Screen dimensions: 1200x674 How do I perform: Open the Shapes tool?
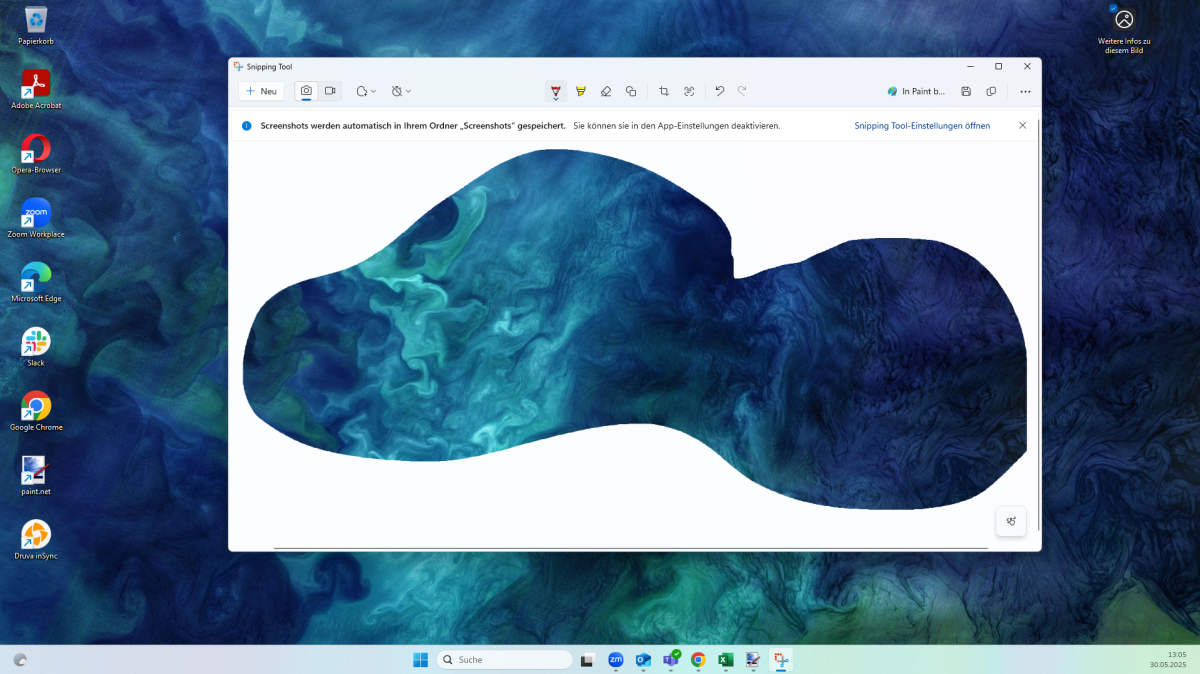(631, 91)
